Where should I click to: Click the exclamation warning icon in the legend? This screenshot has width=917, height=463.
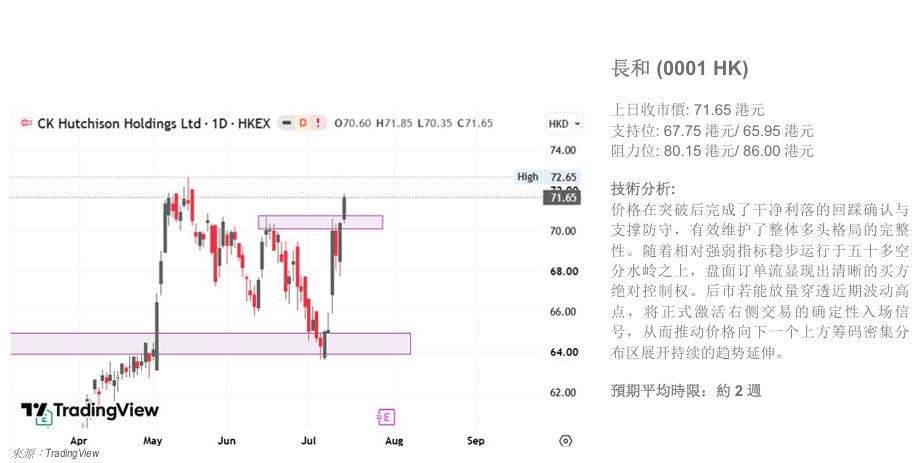point(318,123)
